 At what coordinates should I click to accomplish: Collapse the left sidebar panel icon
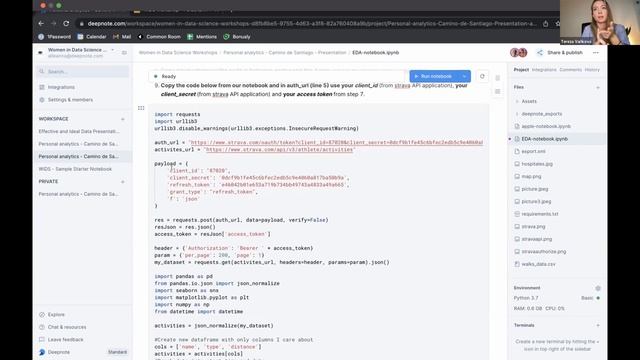(124, 53)
